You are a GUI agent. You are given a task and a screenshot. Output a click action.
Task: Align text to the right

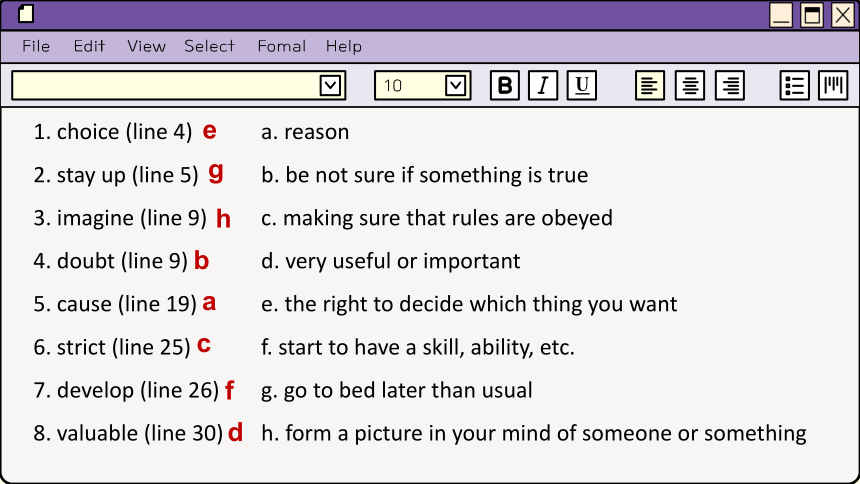tap(730, 86)
